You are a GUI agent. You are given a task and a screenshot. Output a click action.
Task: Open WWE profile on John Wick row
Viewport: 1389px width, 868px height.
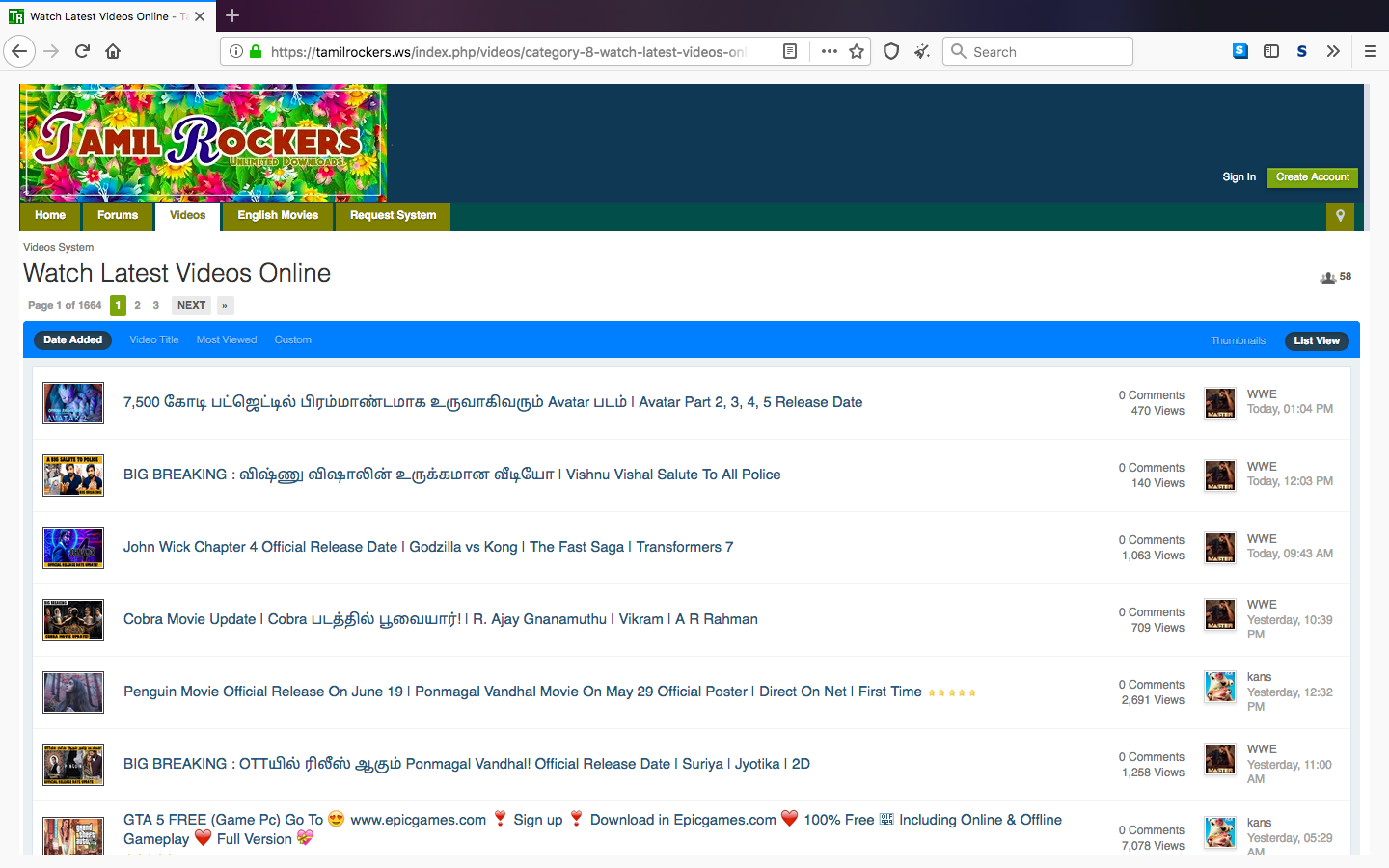[x=1262, y=539]
